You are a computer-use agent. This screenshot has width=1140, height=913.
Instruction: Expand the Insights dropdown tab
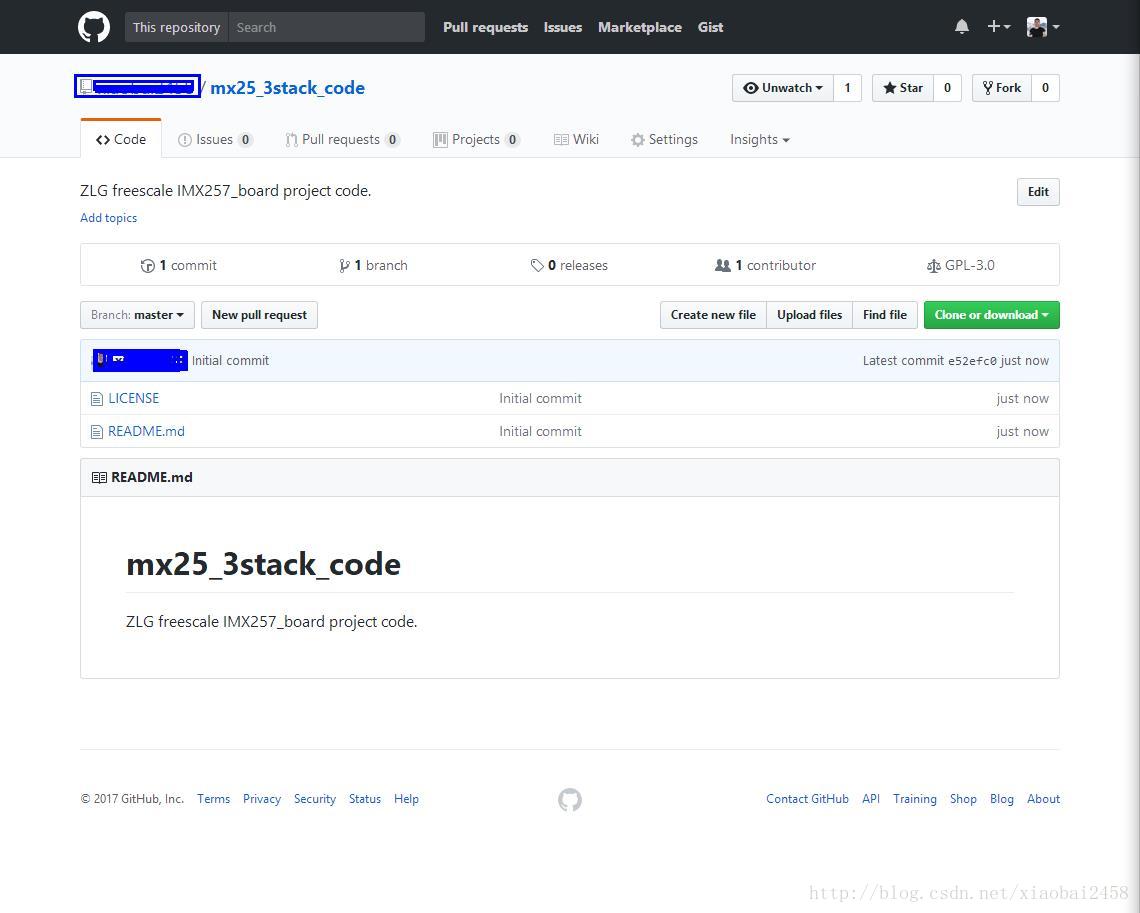pyautogui.click(x=760, y=140)
